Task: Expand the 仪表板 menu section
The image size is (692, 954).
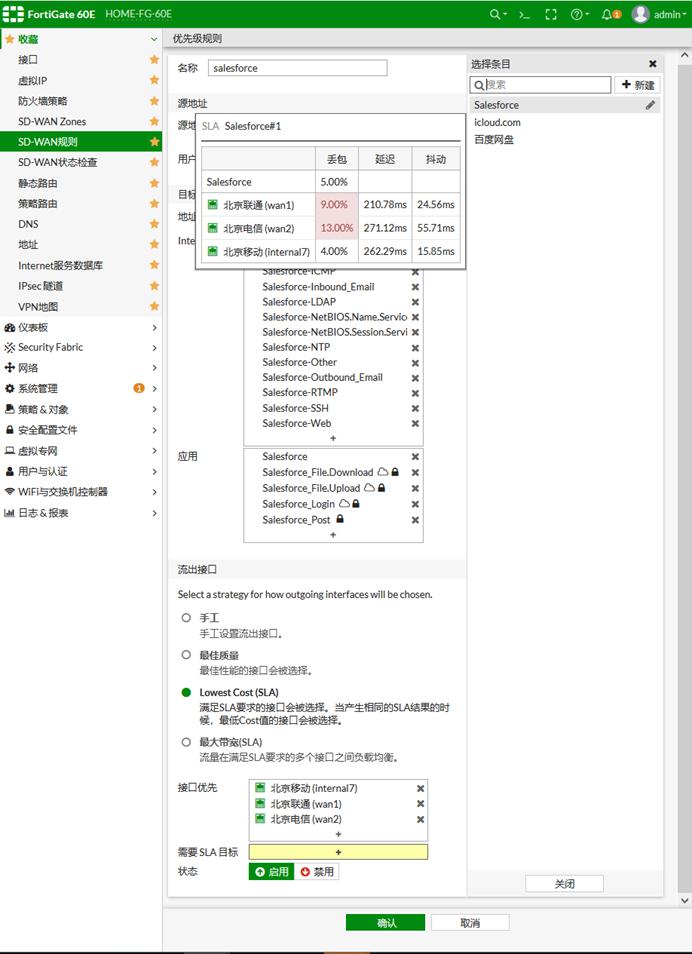Action: (80, 327)
